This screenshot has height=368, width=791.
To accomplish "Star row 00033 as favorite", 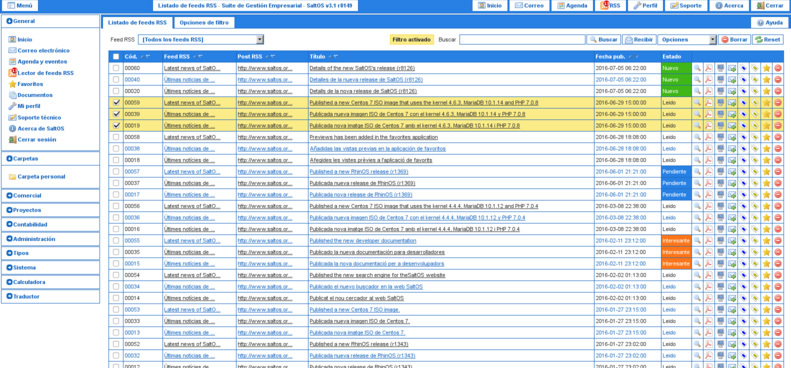I will (766, 321).
